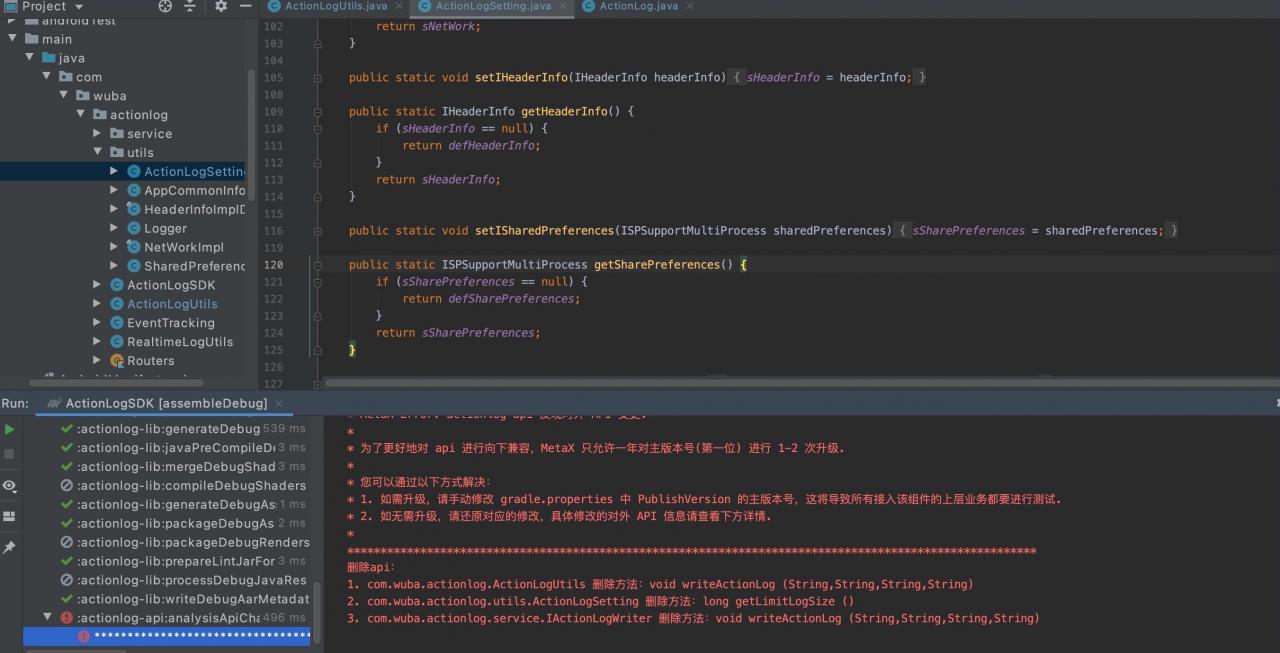Expand the EventTracking class node
The width and height of the screenshot is (1280, 653).
pyautogui.click(x=97, y=323)
